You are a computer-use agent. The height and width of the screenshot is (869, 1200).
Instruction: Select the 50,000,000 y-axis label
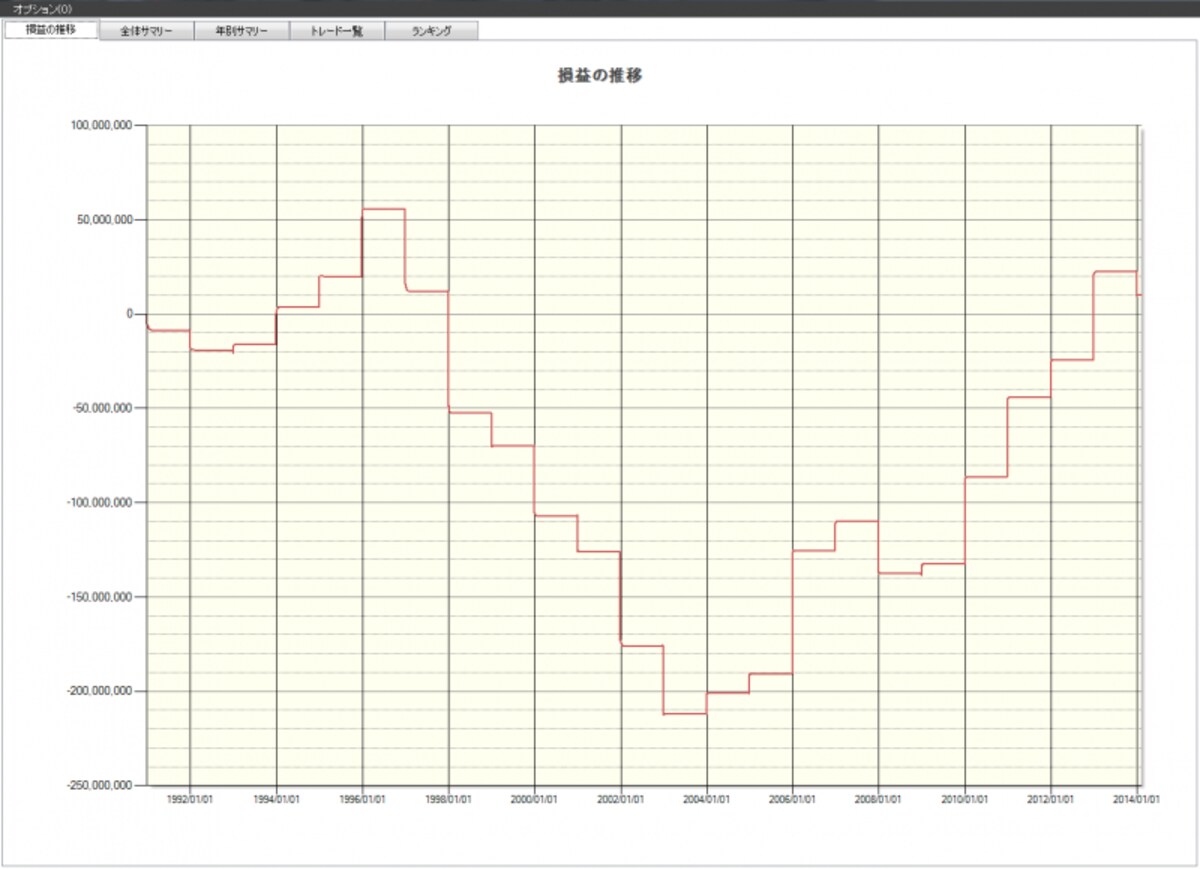[103, 219]
